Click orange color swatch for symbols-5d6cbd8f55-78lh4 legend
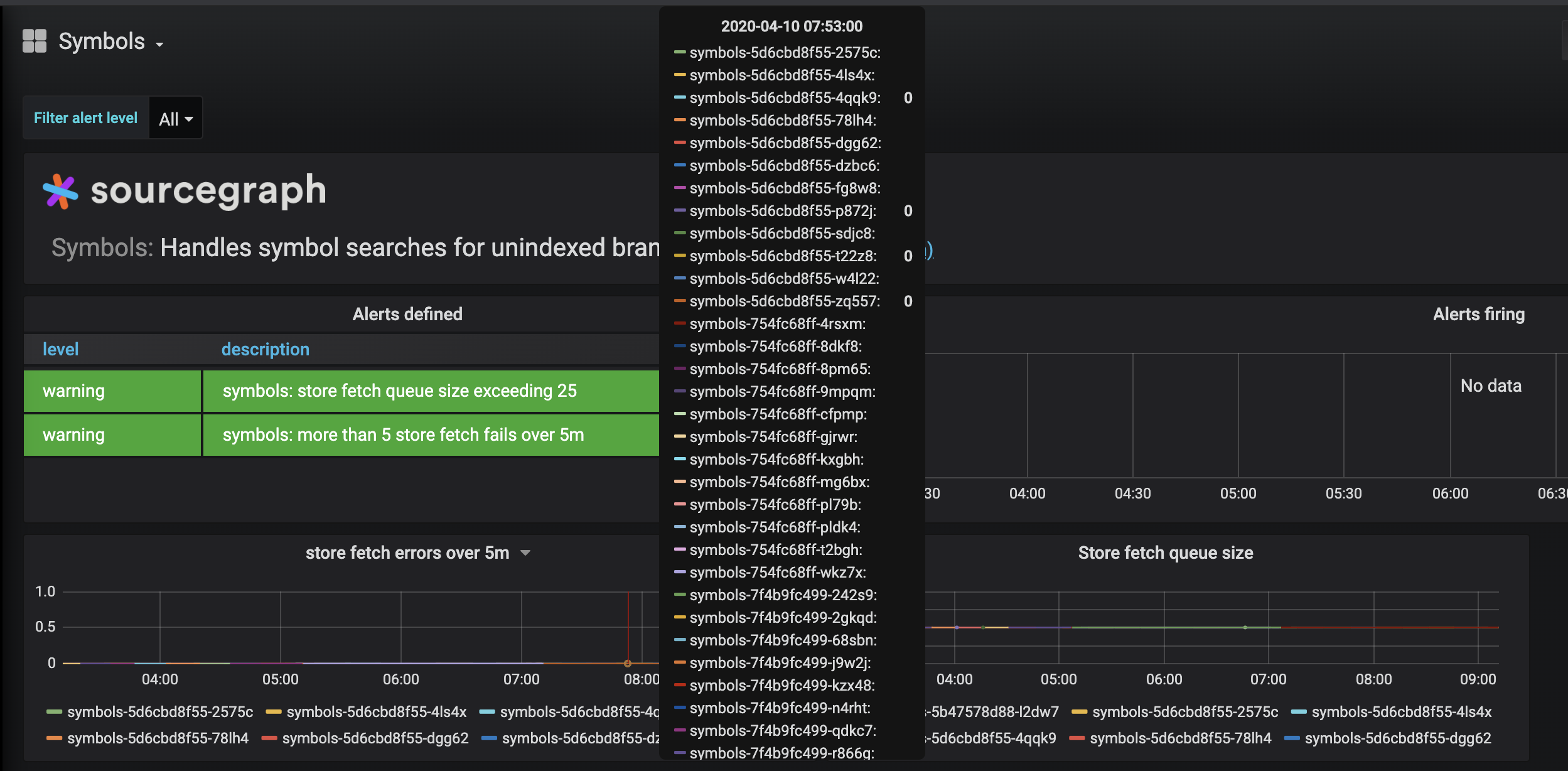 [54, 738]
